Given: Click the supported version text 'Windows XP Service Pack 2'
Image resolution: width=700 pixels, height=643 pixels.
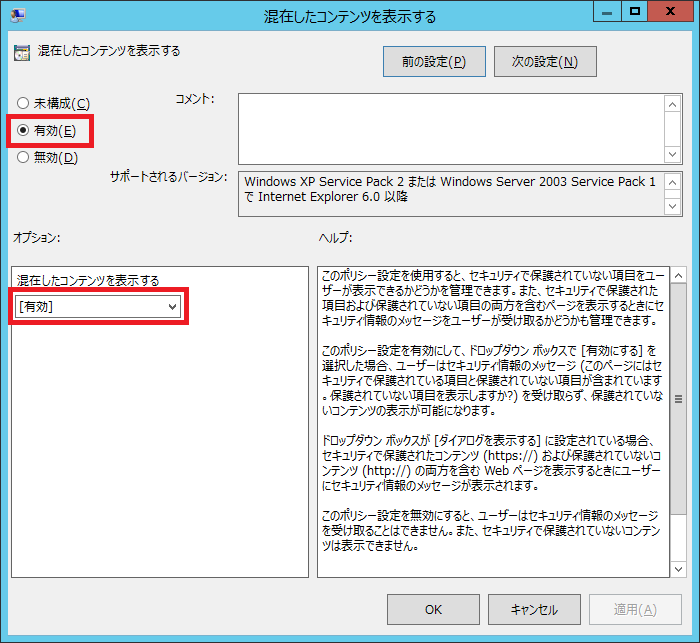Looking at the screenshot, I should click(324, 182).
